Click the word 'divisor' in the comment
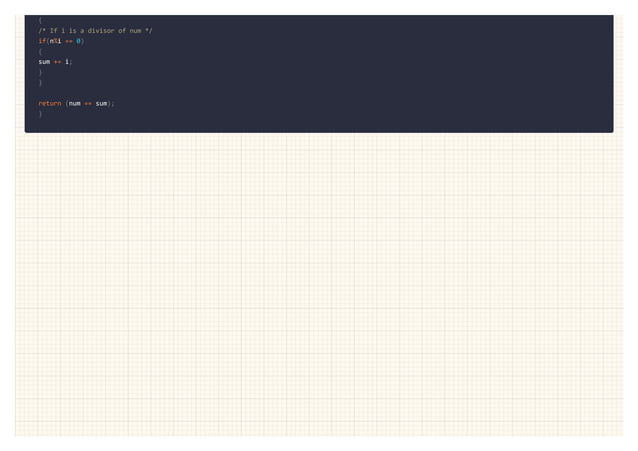 (101, 31)
